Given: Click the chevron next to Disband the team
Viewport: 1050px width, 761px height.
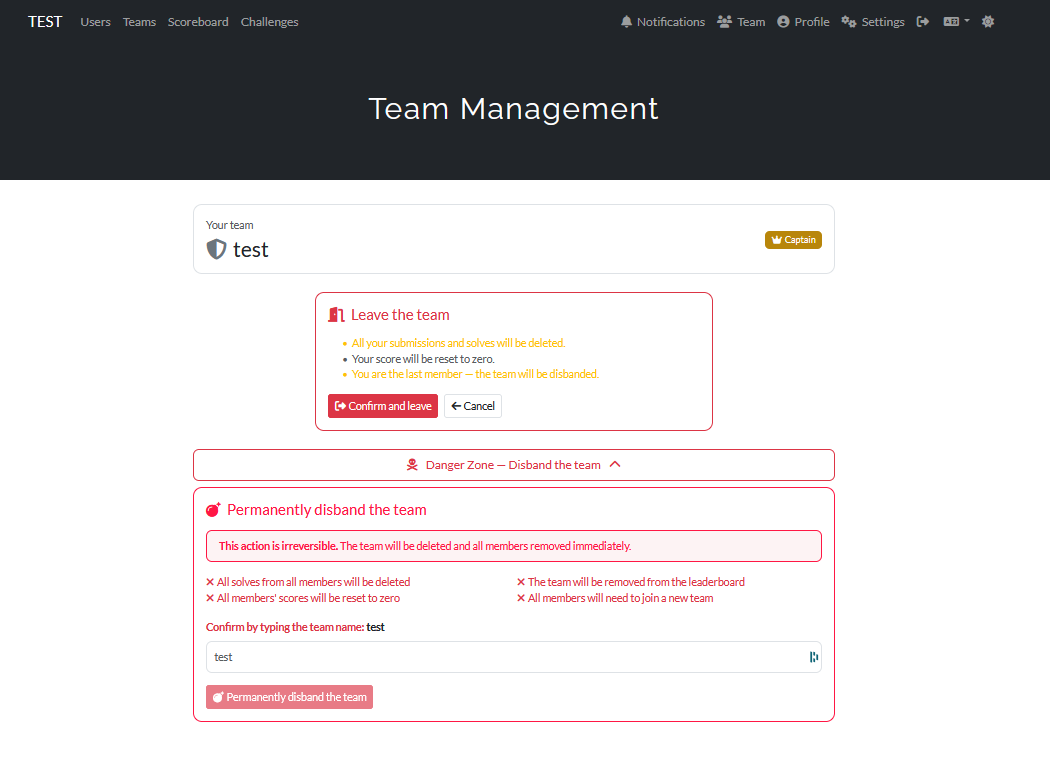Looking at the screenshot, I should [615, 465].
